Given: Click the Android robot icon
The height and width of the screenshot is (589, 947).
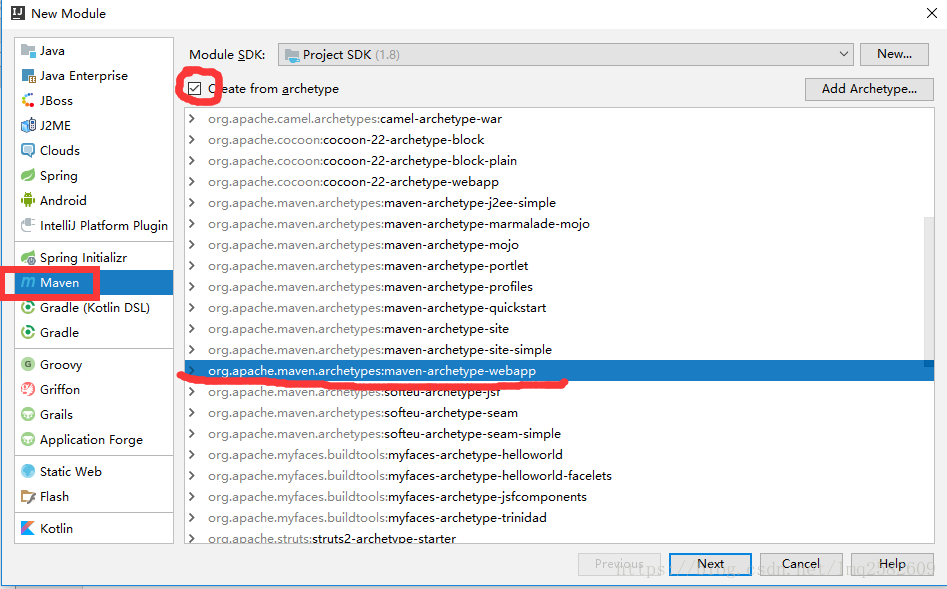Looking at the screenshot, I should (28, 200).
